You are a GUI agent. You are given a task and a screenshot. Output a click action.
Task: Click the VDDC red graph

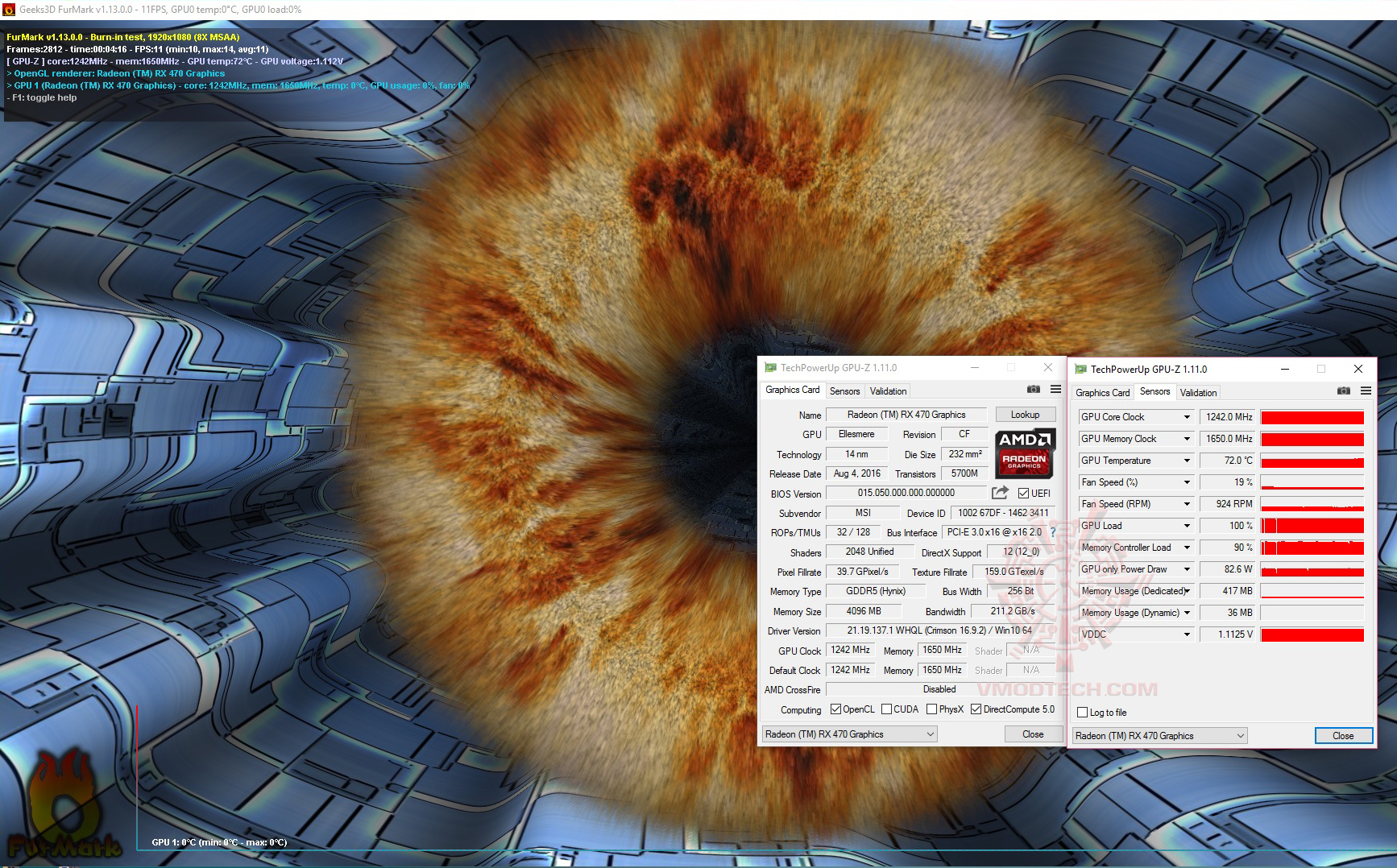click(x=1312, y=634)
